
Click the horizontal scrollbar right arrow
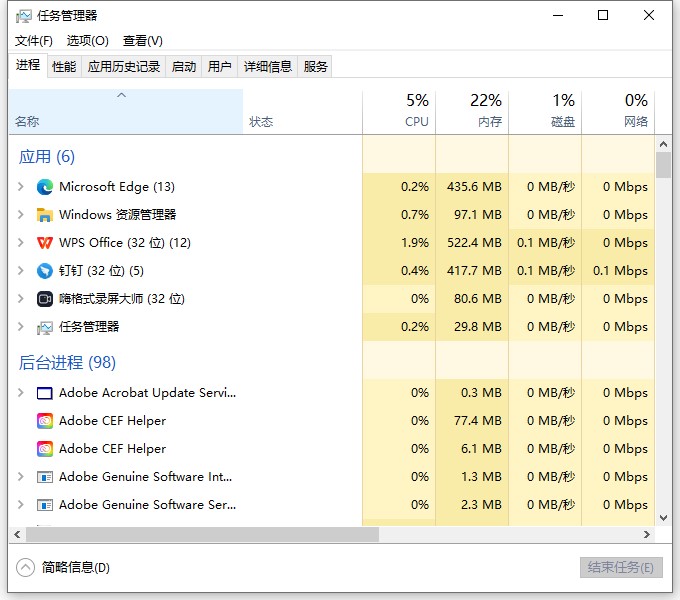tap(647, 535)
